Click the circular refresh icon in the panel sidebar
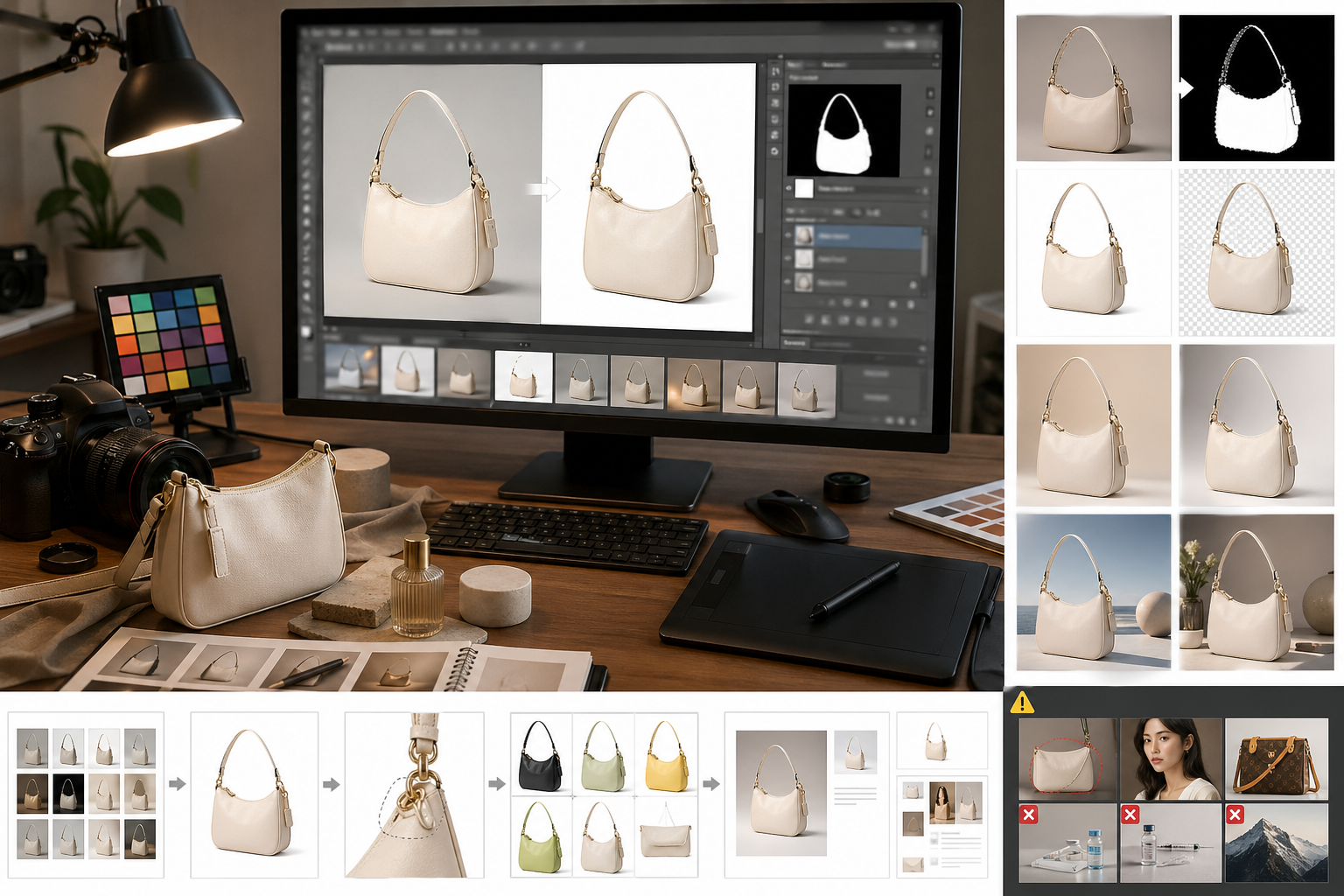 point(775,150)
